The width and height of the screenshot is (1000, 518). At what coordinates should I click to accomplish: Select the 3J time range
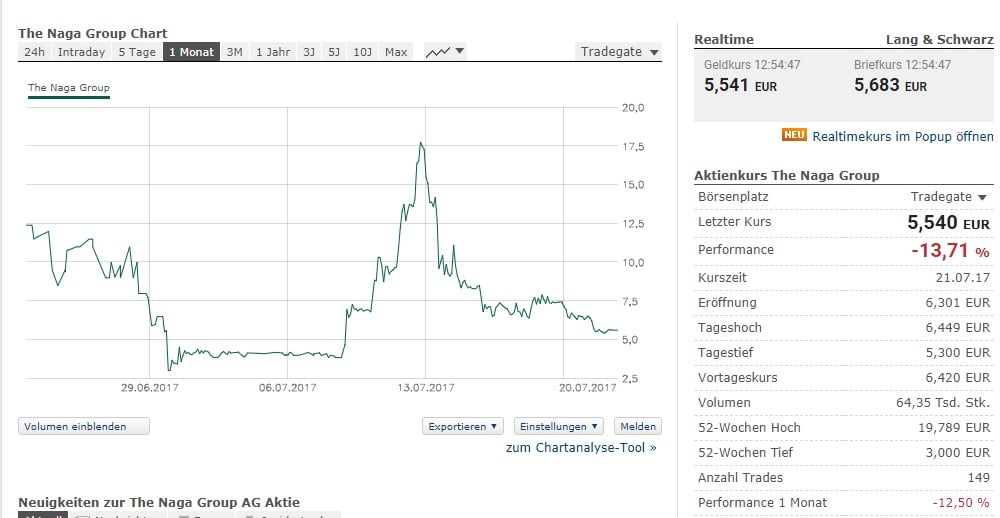point(309,52)
